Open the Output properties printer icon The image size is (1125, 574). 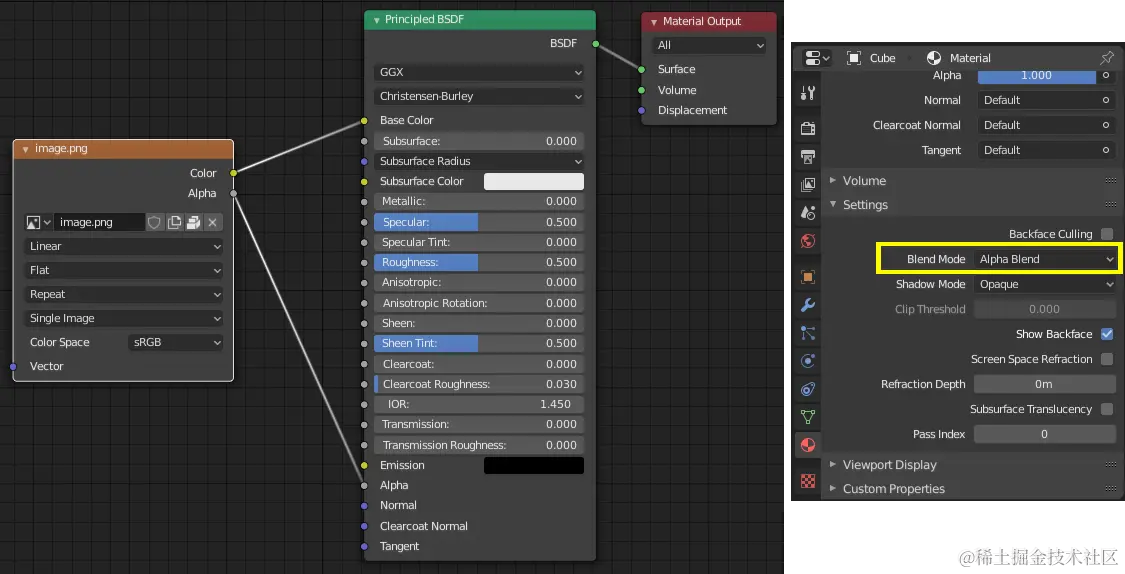pos(808,156)
